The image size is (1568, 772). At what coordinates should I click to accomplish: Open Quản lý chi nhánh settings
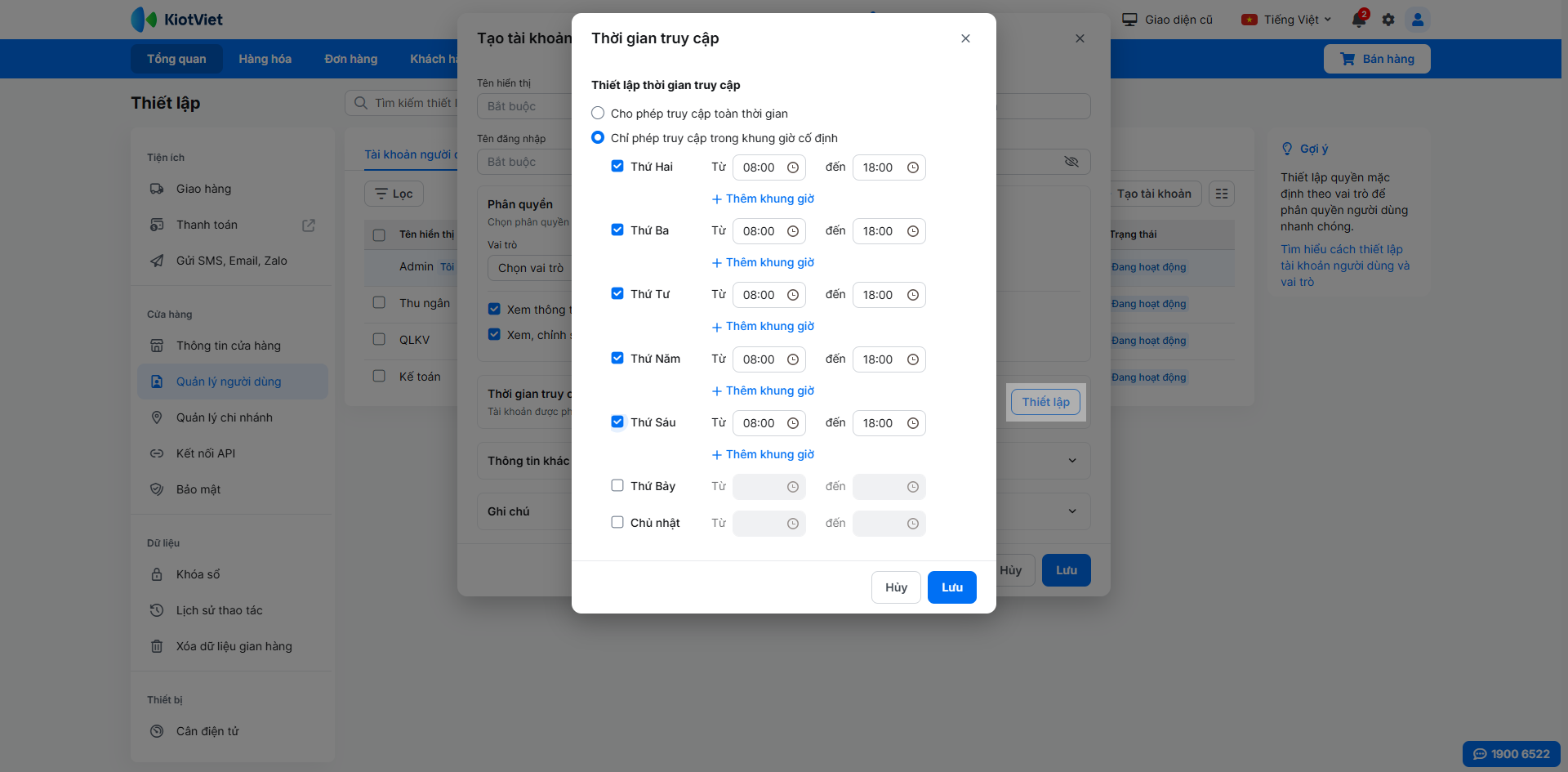tap(233, 417)
